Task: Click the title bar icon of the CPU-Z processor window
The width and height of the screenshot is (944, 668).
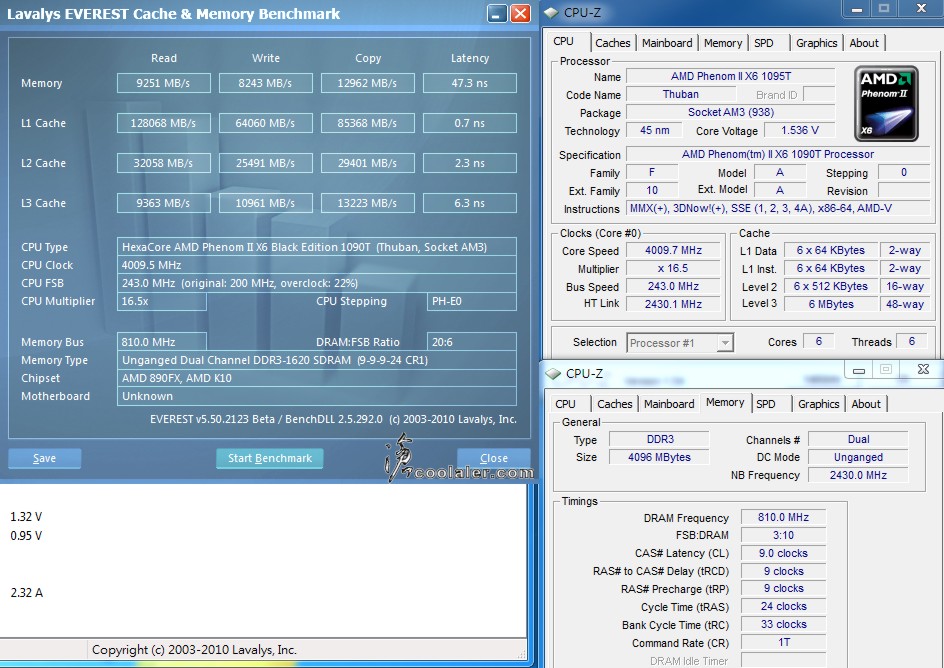Action: pyautogui.click(x=551, y=12)
